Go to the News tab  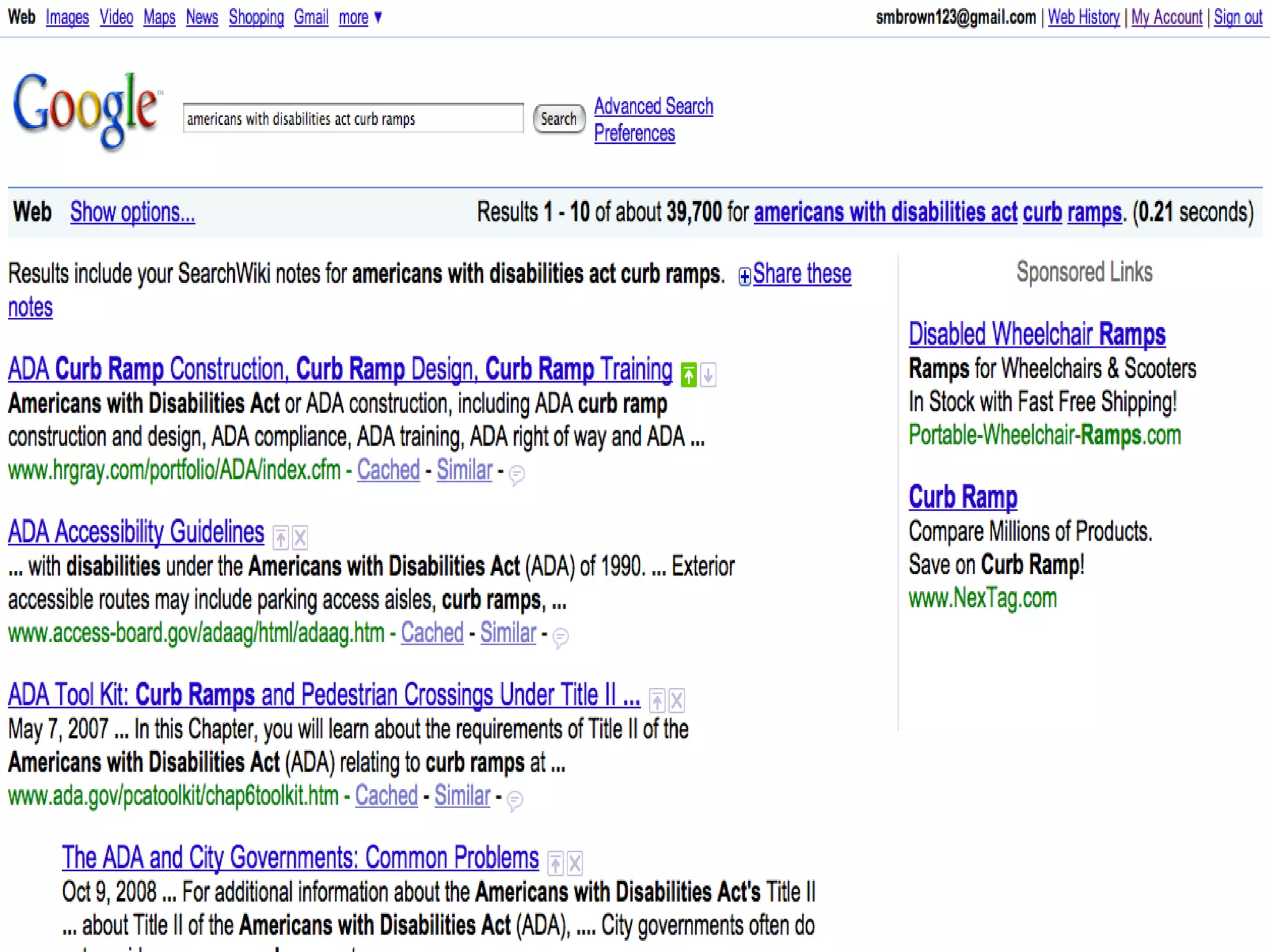click(x=202, y=17)
